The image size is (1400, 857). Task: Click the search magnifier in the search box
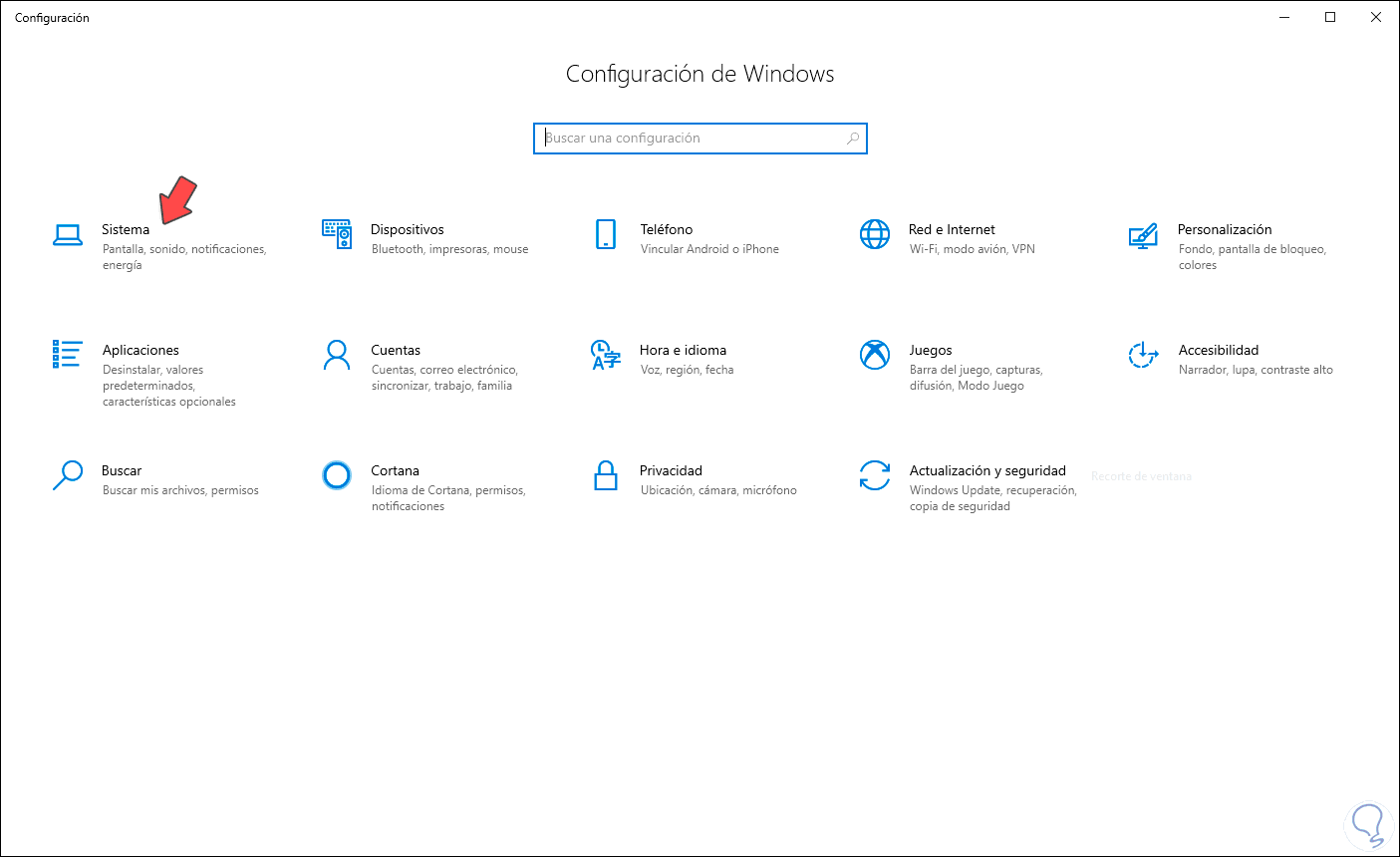click(853, 139)
